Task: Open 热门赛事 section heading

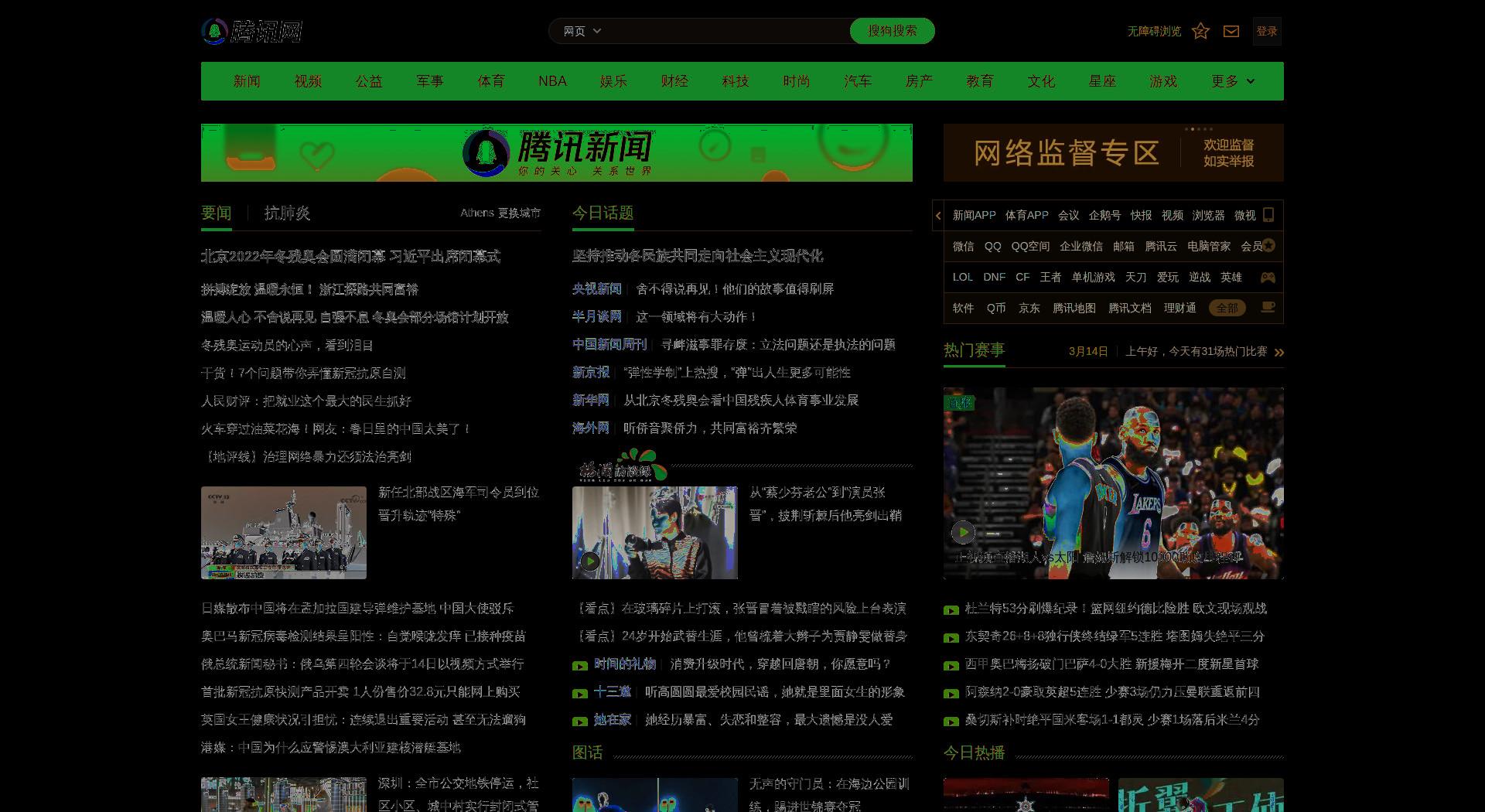Action: point(975,350)
